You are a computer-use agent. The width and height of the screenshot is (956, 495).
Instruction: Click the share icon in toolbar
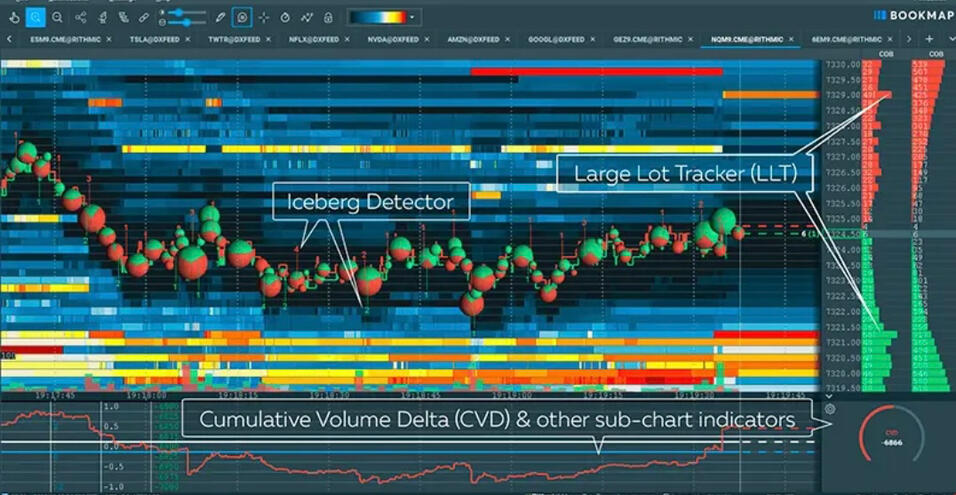(81, 17)
